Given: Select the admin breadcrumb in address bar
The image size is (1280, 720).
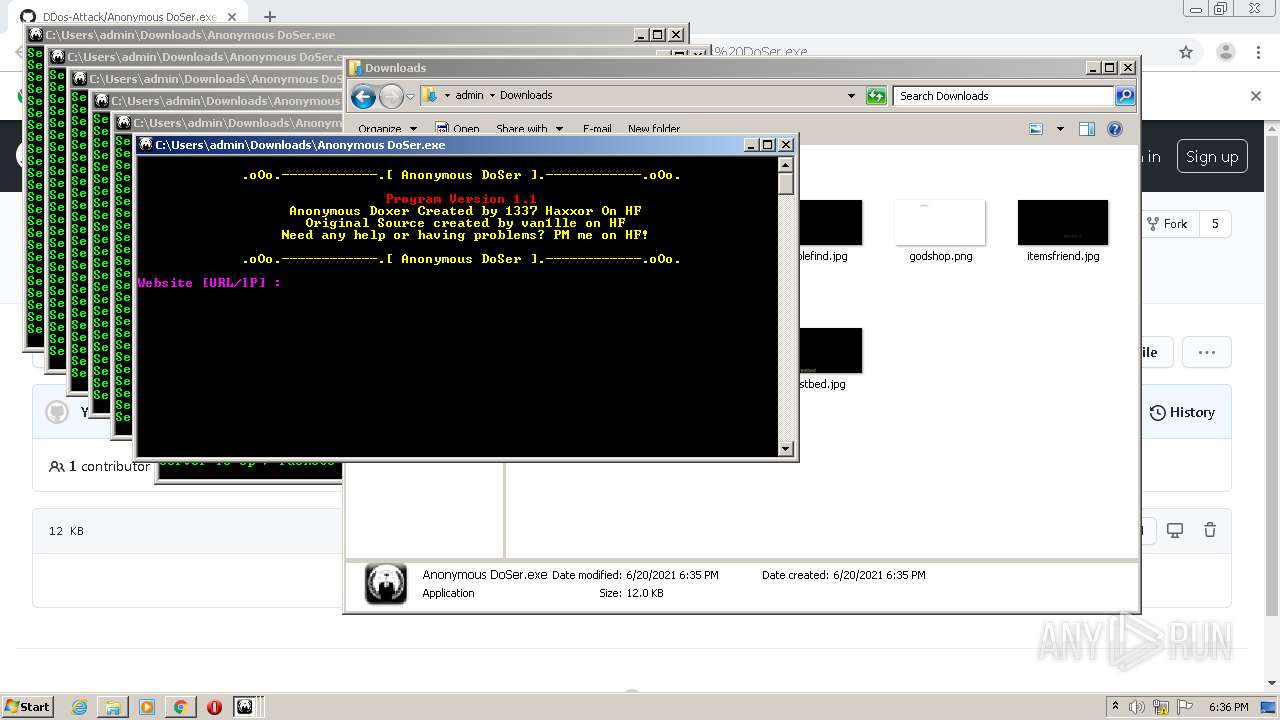Looking at the screenshot, I should coord(469,96).
